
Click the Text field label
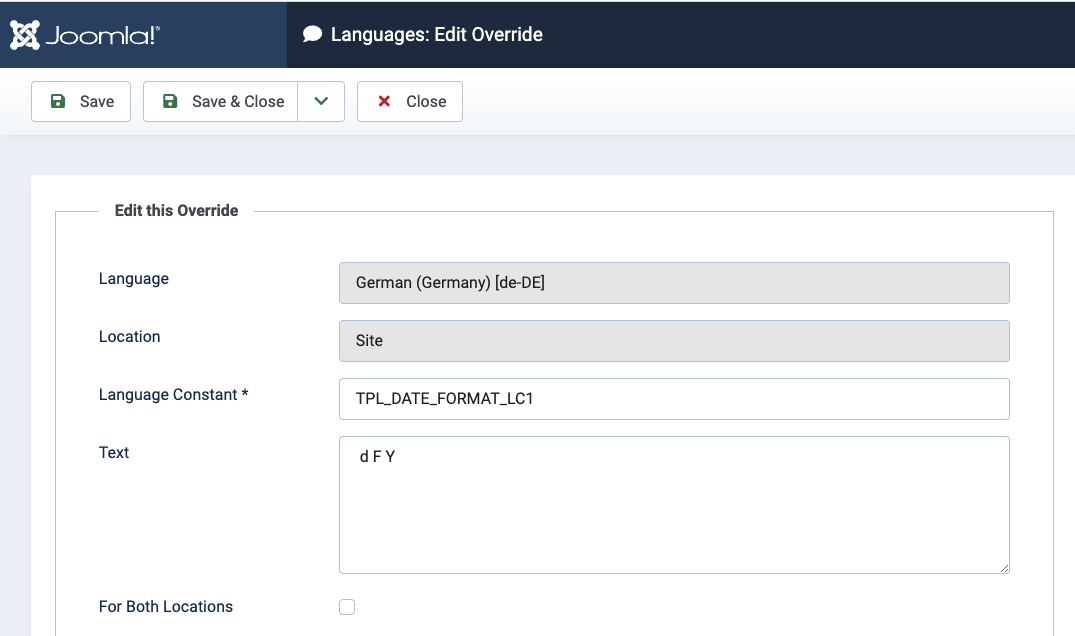[114, 453]
